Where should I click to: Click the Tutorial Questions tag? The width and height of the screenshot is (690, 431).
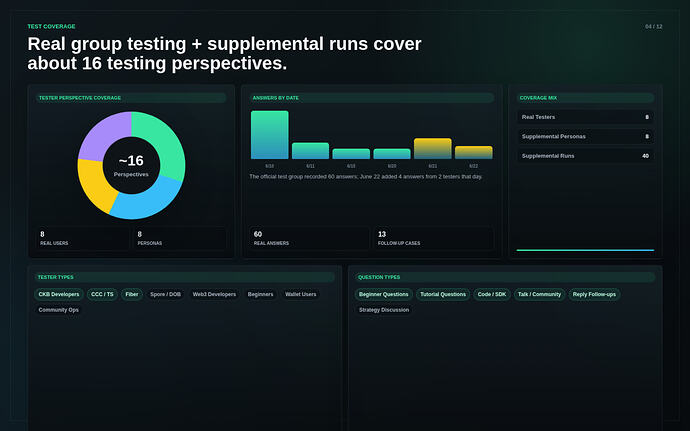point(443,294)
